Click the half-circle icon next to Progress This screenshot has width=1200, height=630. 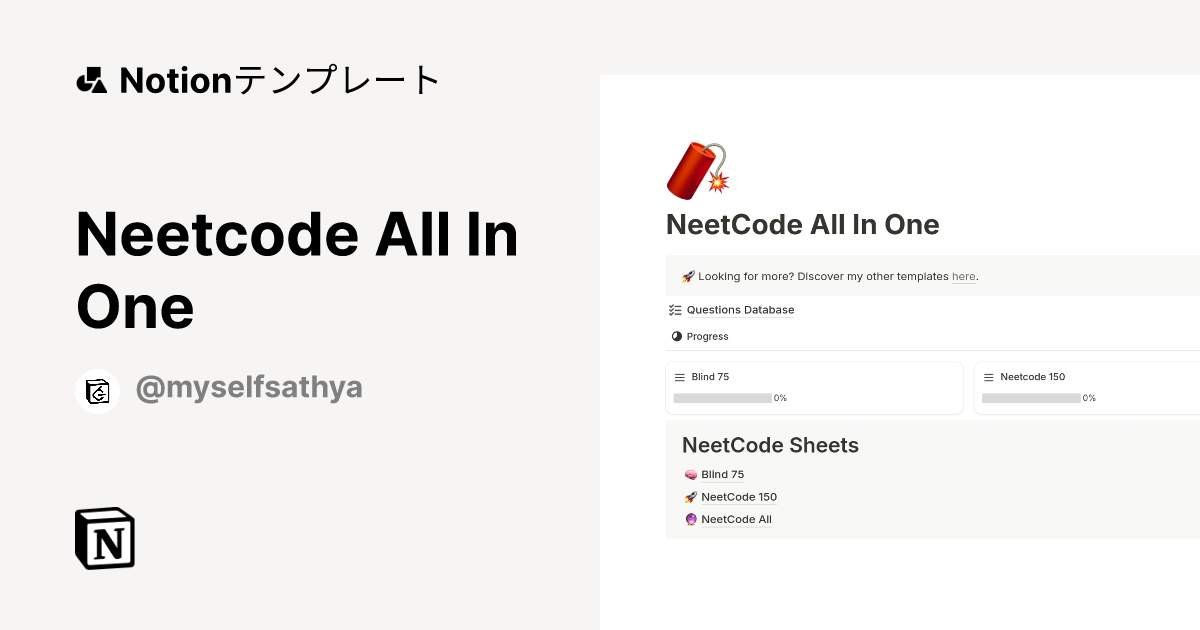[676, 336]
